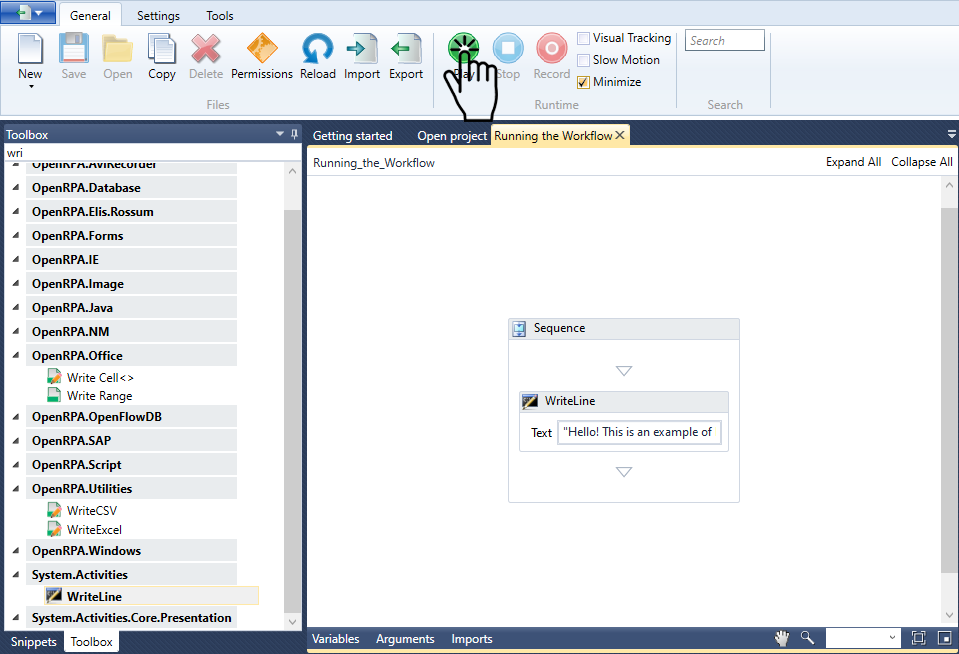The image size is (959, 654).
Task: Toggle the Toolbox pin icon
Action: tap(294, 133)
